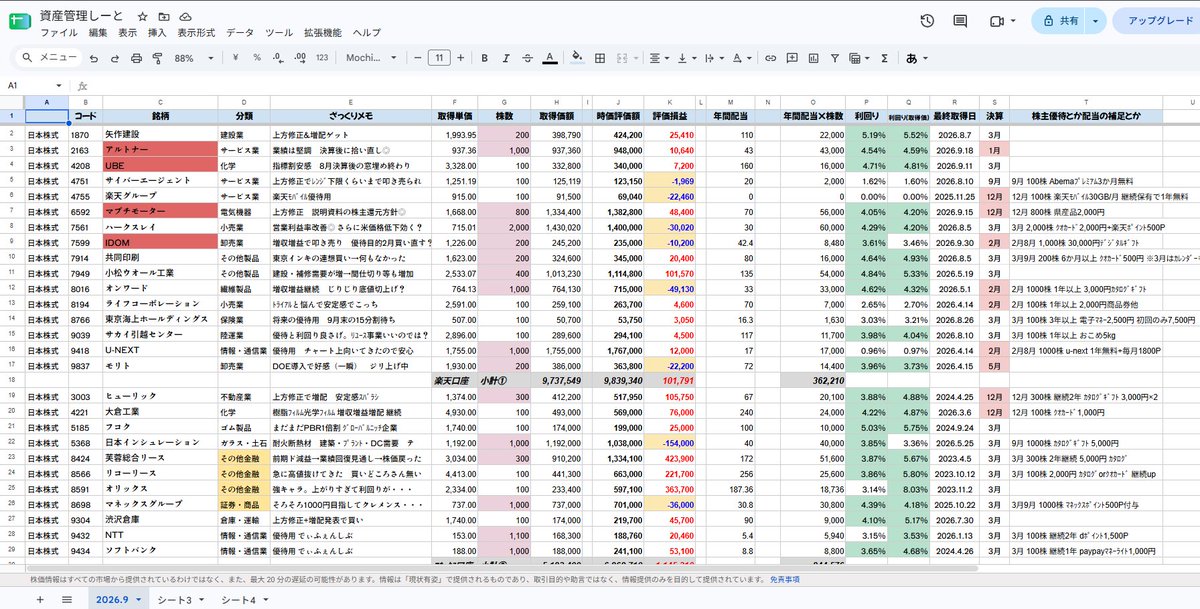Apply yen currency format

click(235, 58)
